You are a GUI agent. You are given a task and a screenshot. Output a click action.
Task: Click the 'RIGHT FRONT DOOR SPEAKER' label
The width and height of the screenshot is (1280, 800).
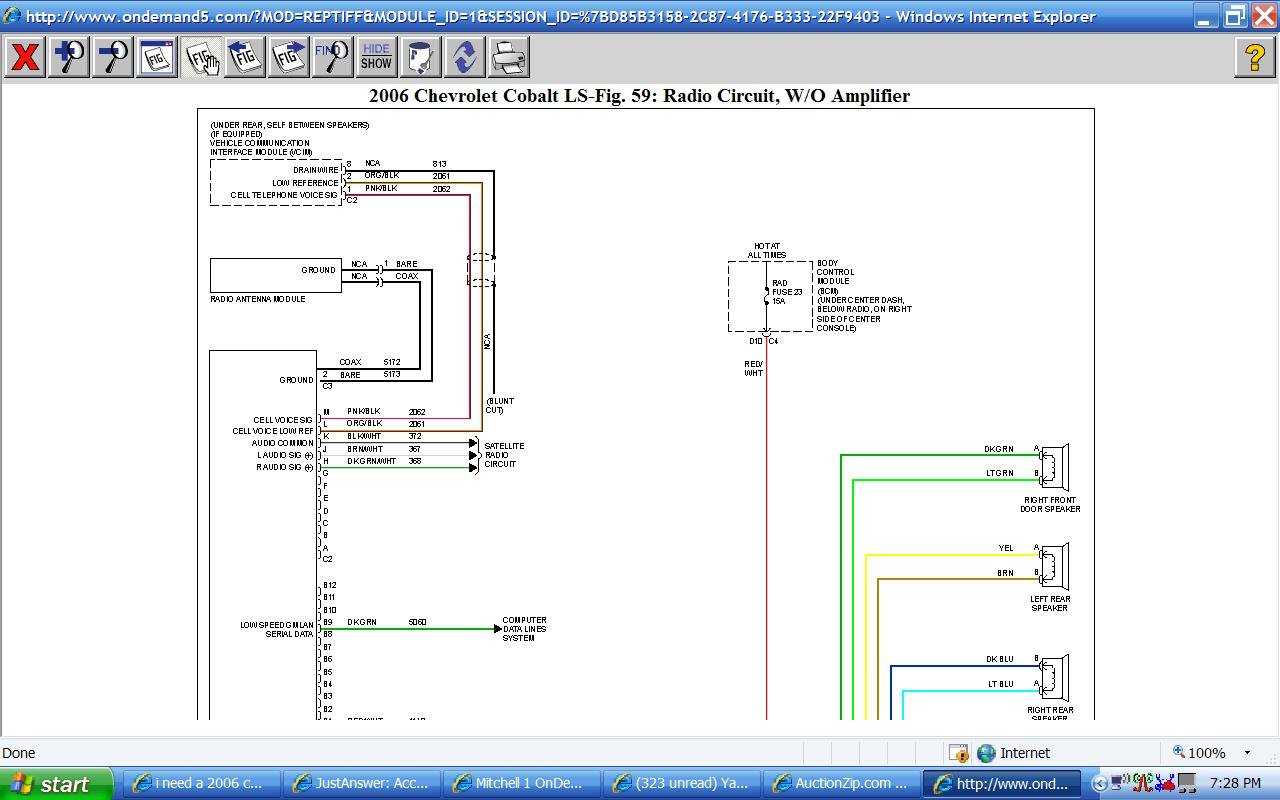1050,505
